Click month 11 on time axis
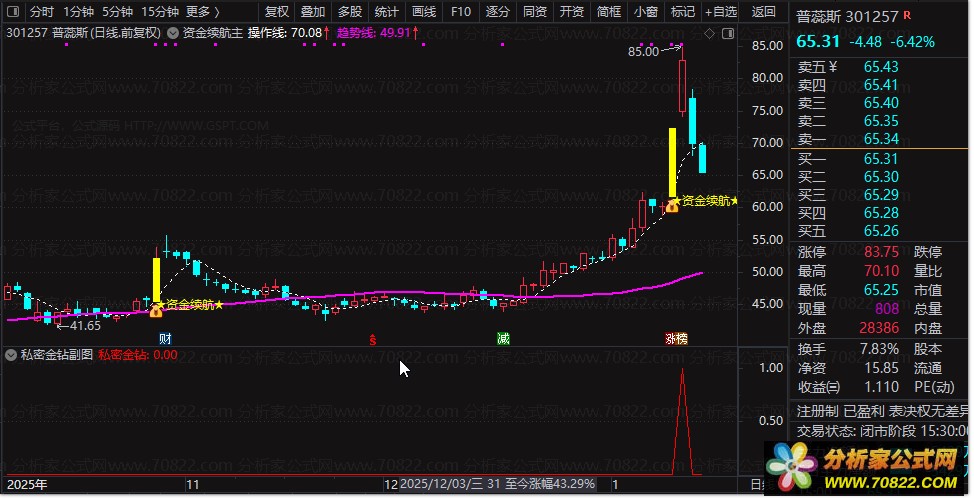The height and width of the screenshot is (499, 974). tap(193, 485)
